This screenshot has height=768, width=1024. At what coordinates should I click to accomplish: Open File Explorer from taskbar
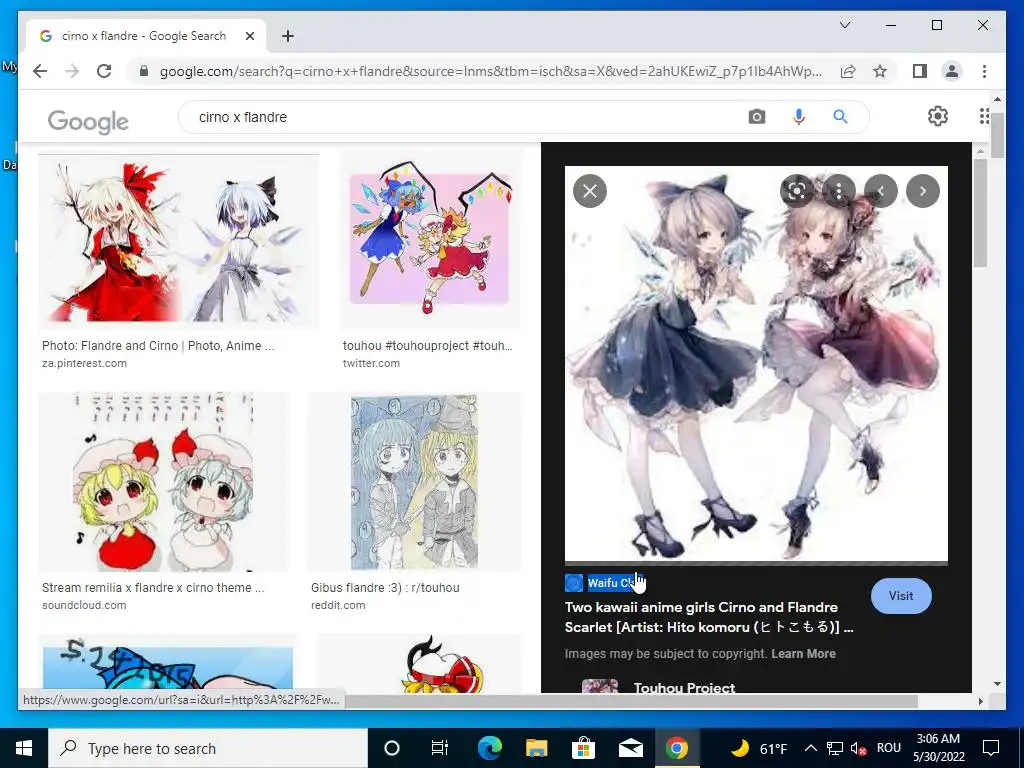point(536,748)
